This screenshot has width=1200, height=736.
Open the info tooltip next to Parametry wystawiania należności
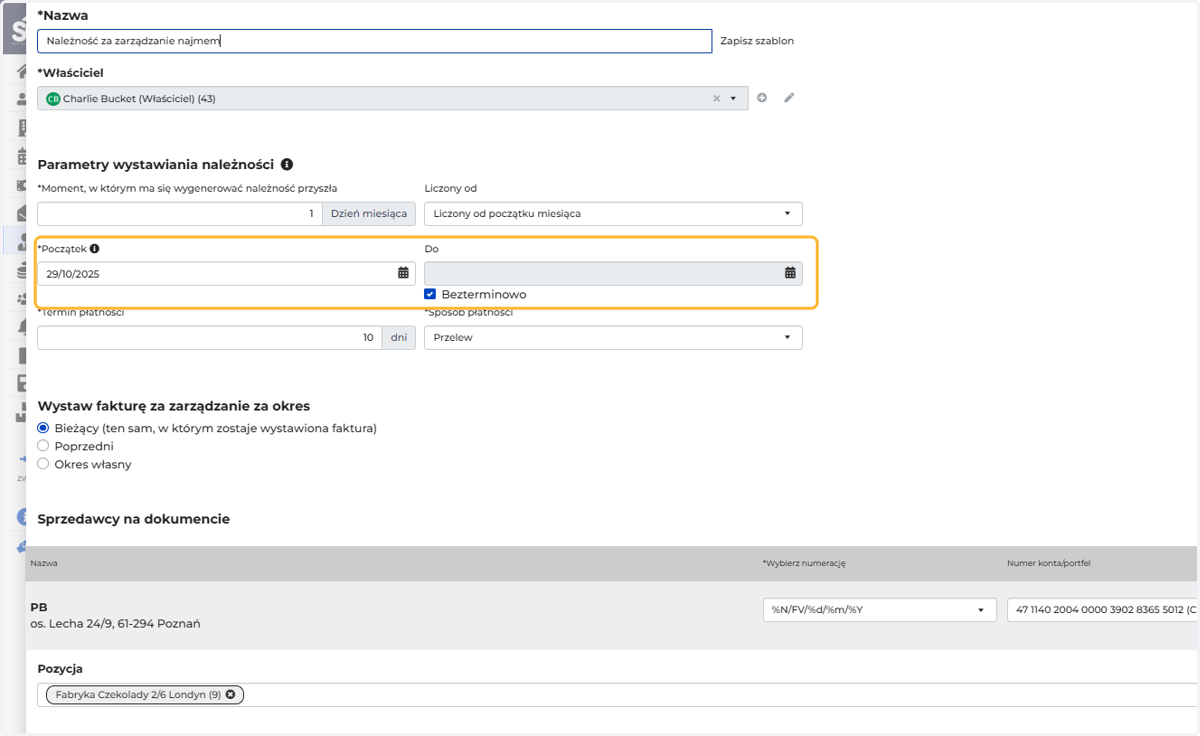[x=287, y=164]
